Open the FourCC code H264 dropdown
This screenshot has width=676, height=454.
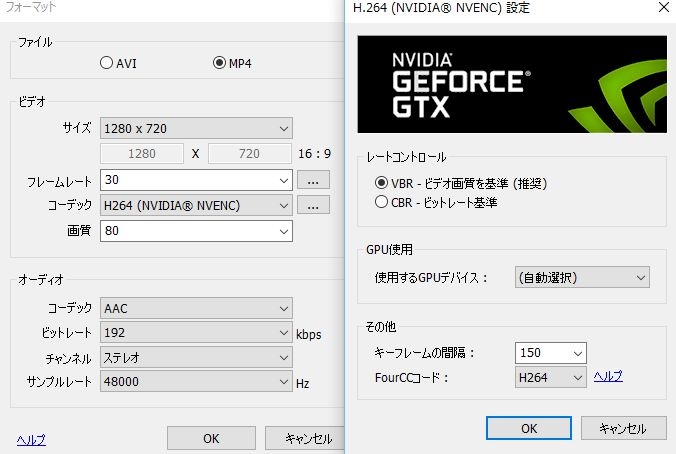[x=551, y=378]
